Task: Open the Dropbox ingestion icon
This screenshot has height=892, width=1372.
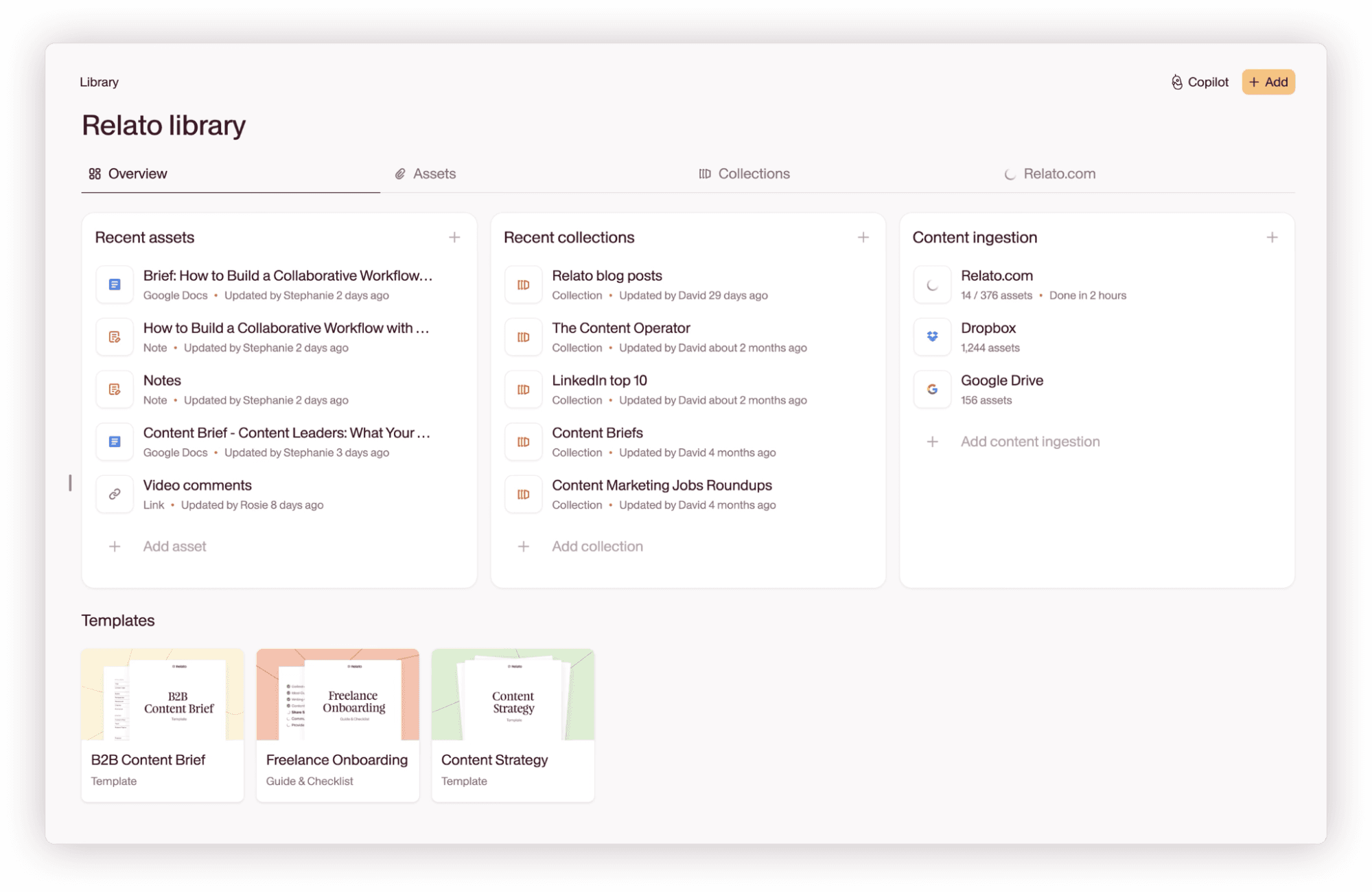Action: (932, 336)
